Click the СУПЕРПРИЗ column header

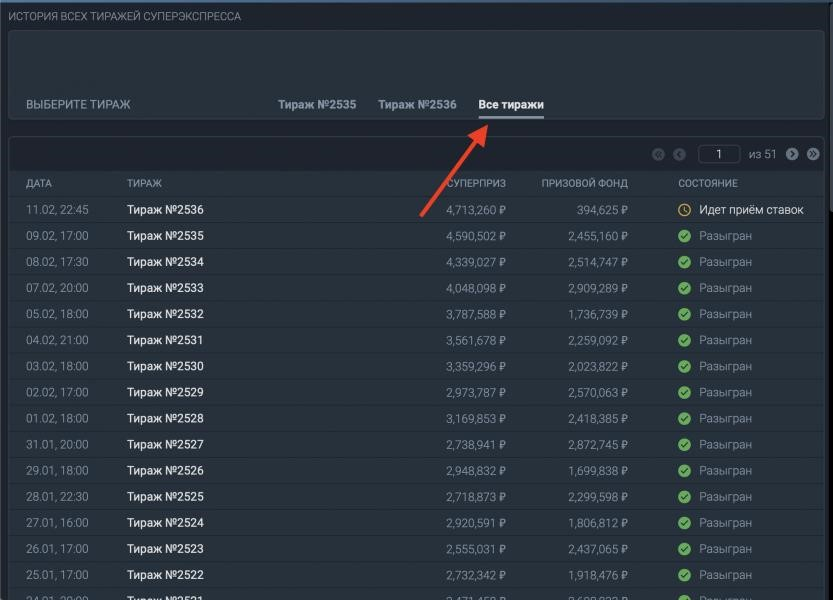[477, 184]
